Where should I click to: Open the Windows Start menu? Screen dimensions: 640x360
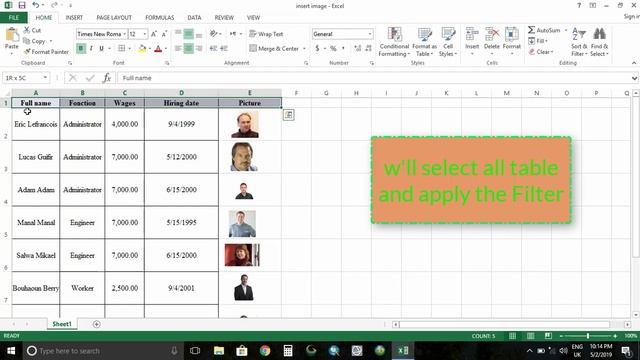pyautogui.click(x=11, y=351)
